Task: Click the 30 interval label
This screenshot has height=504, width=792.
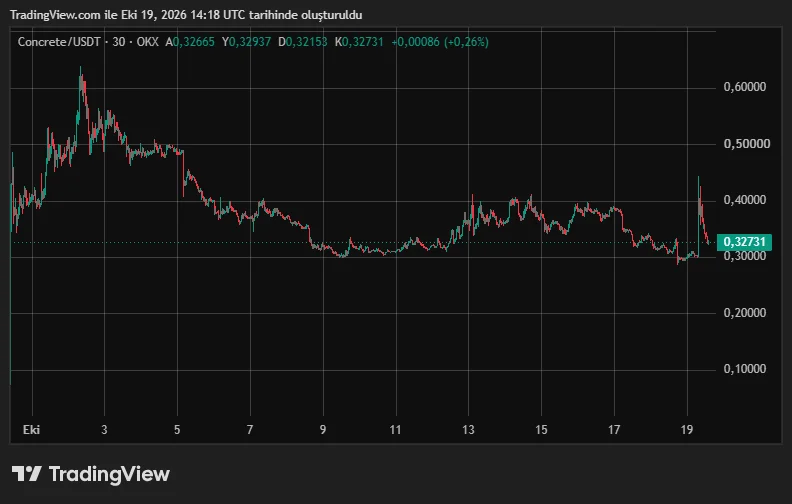Action: coord(119,42)
